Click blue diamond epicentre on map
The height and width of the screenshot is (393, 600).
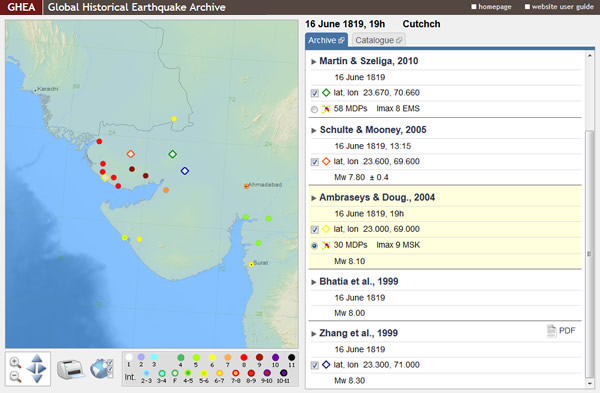click(x=184, y=171)
